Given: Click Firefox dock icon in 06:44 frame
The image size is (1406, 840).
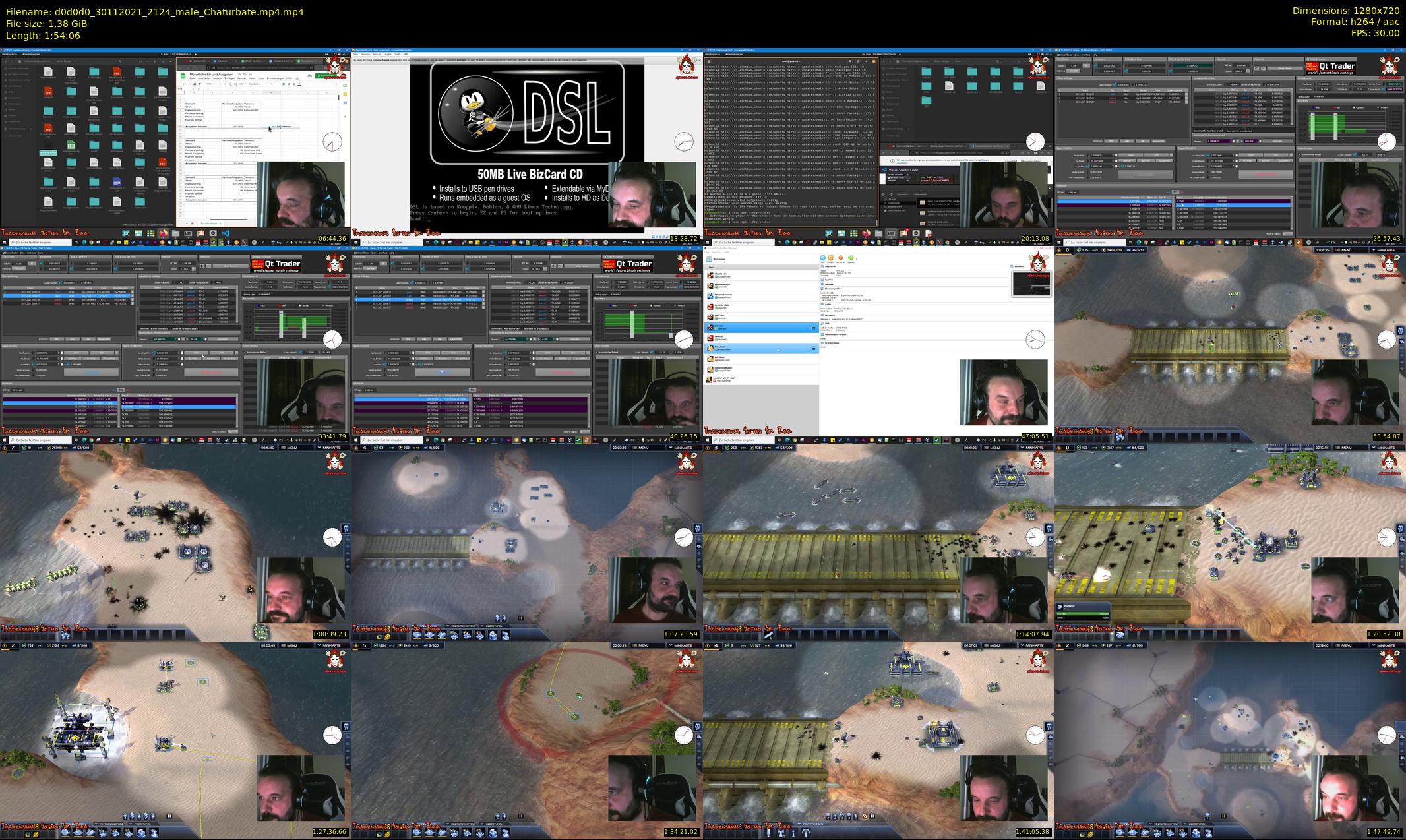Looking at the screenshot, I should click(x=163, y=233).
